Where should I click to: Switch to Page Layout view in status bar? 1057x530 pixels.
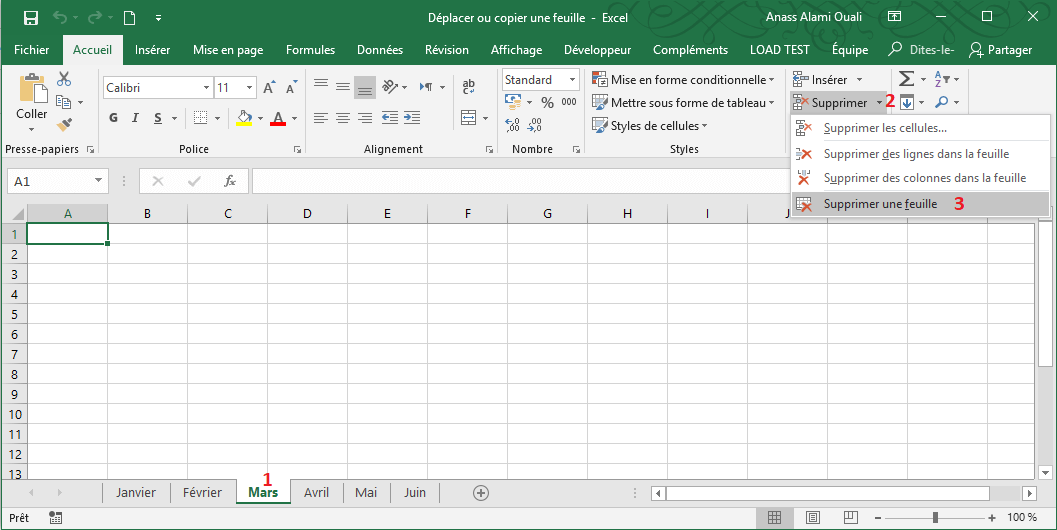point(813,518)
